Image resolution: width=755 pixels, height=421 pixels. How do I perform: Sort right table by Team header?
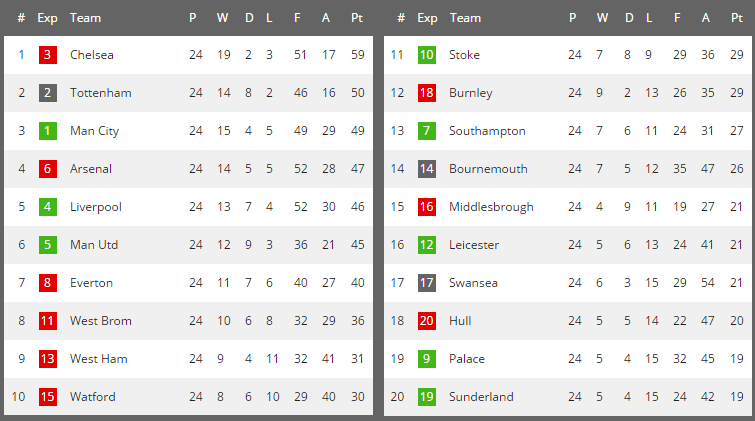pos(465,18)
